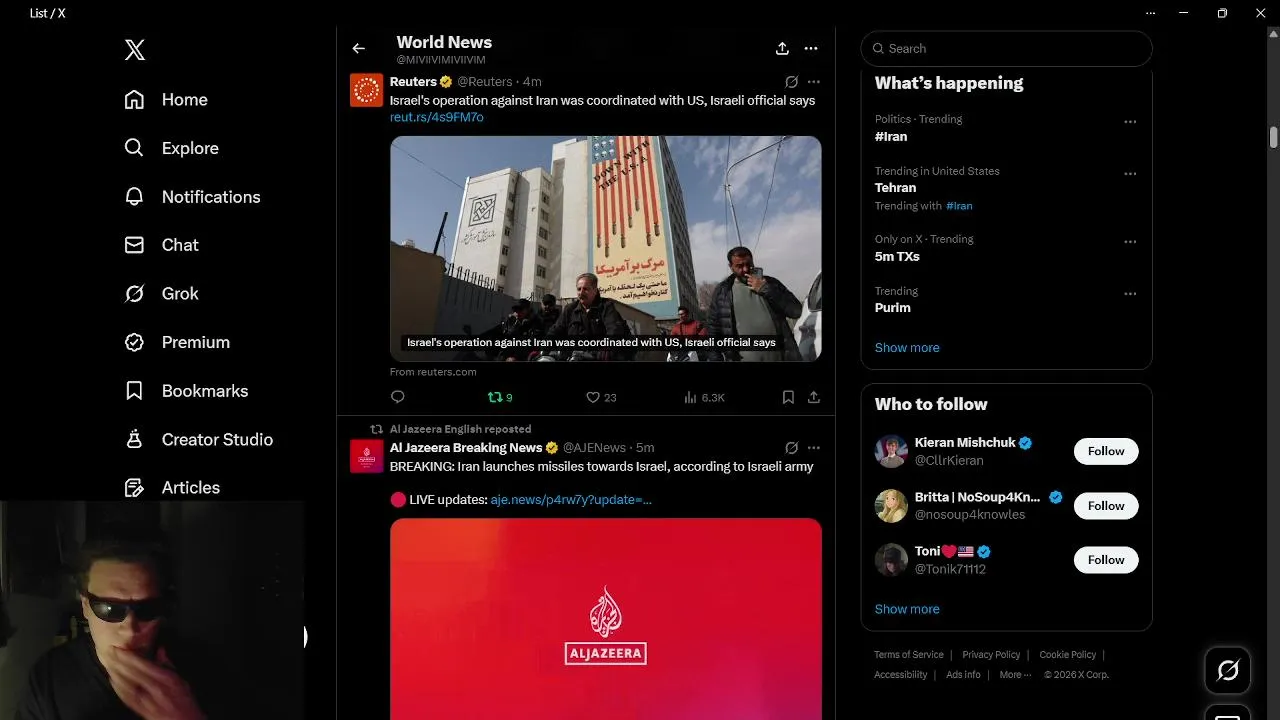Reply to the Reuters post
This screenshot has width=1280, height=720.
tap(398, 397)
